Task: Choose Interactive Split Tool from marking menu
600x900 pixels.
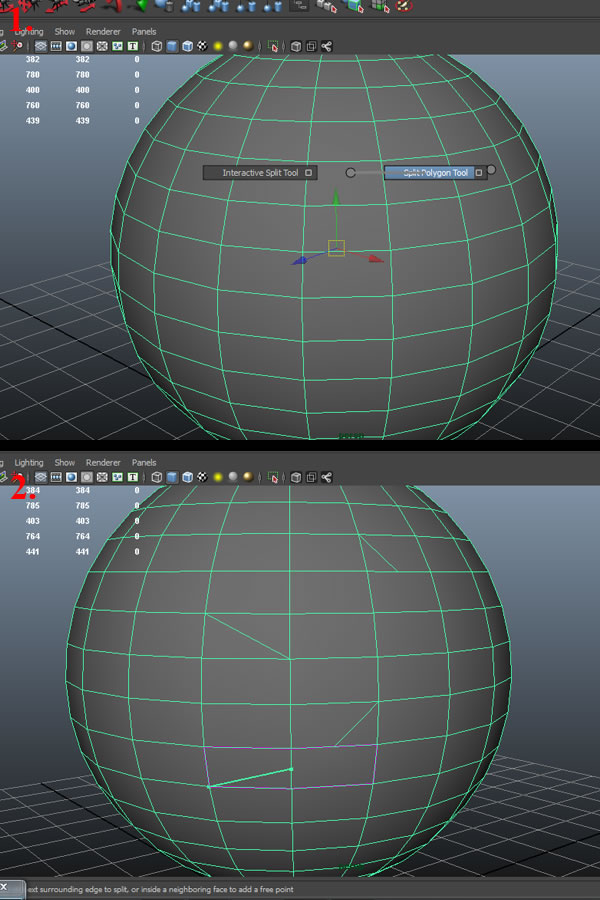Action: [259, 173]
